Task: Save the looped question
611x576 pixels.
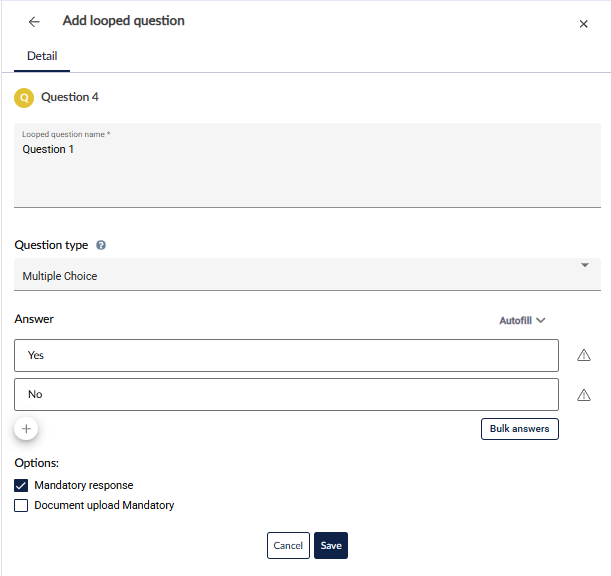Action: tap(331, 545)
